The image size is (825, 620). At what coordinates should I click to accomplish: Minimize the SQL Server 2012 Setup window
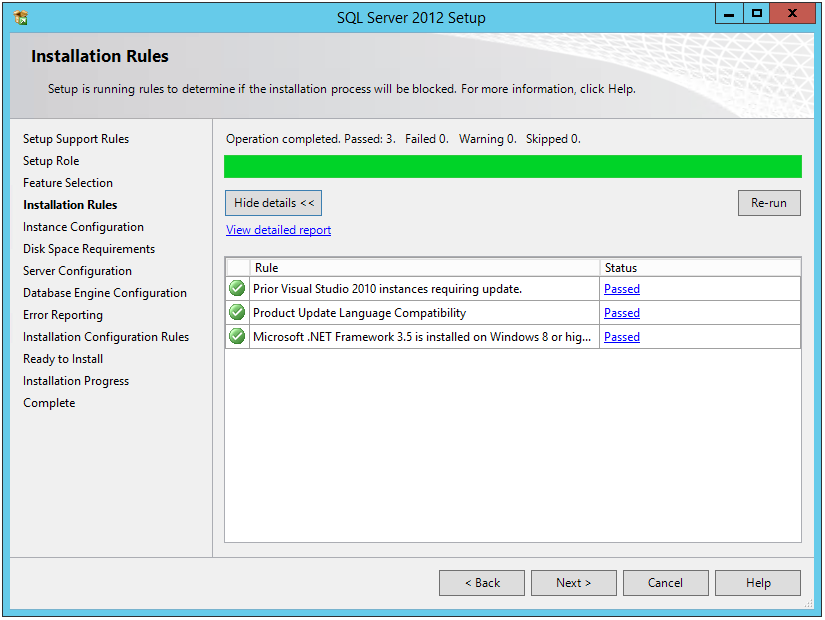[729, 14]
